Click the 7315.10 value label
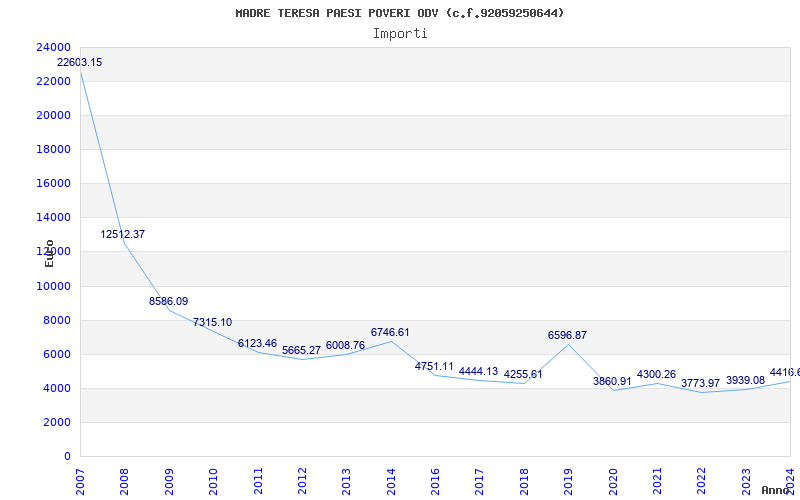This screenshot has height=500, width=800. click(x=212, y=322)
